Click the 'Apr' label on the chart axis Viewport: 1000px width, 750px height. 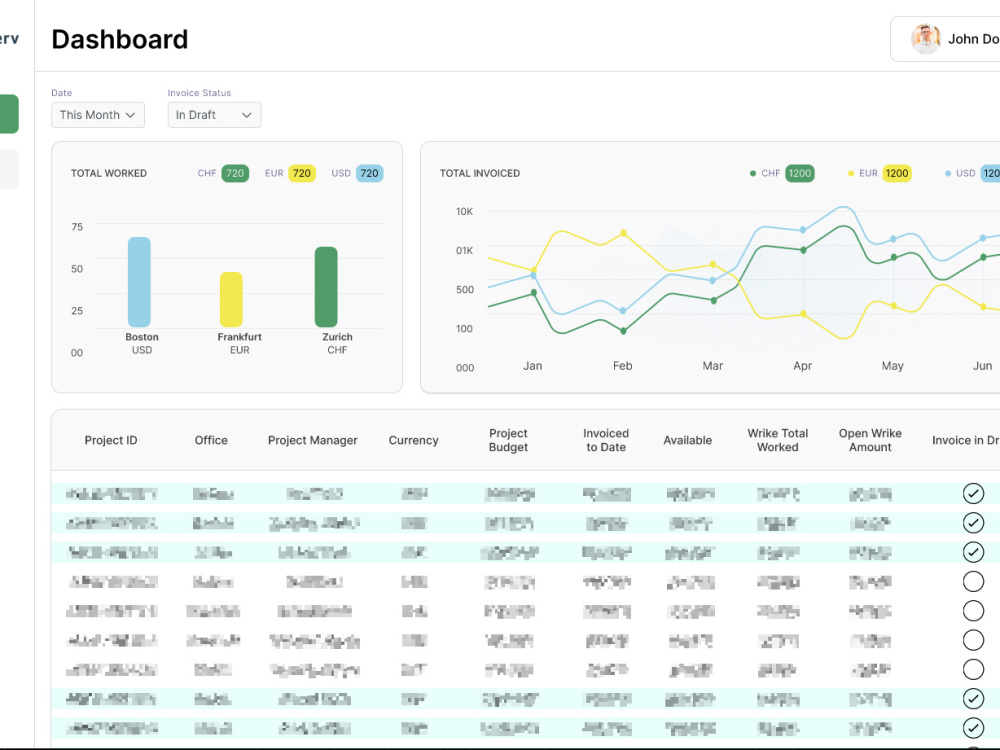tap(802, 366)
